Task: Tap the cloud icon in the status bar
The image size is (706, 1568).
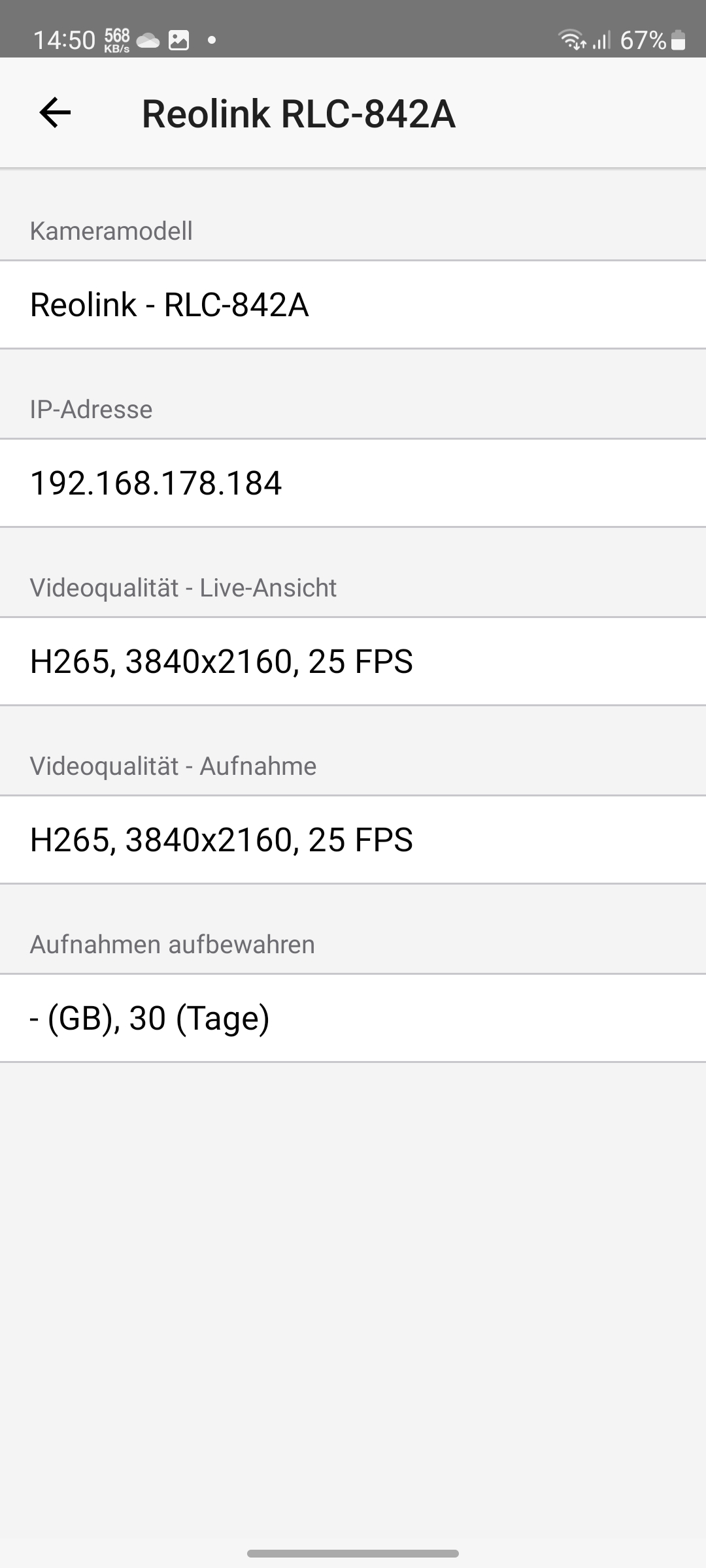Action: (148, 41)
